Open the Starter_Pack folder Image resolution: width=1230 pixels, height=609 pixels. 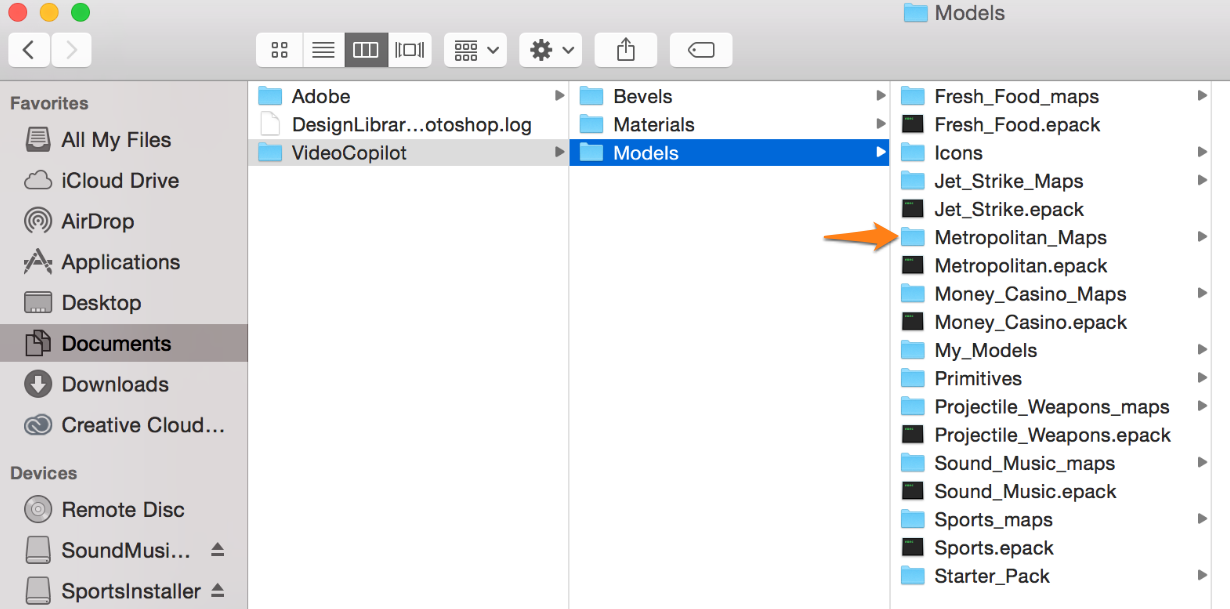coord(991,576)
